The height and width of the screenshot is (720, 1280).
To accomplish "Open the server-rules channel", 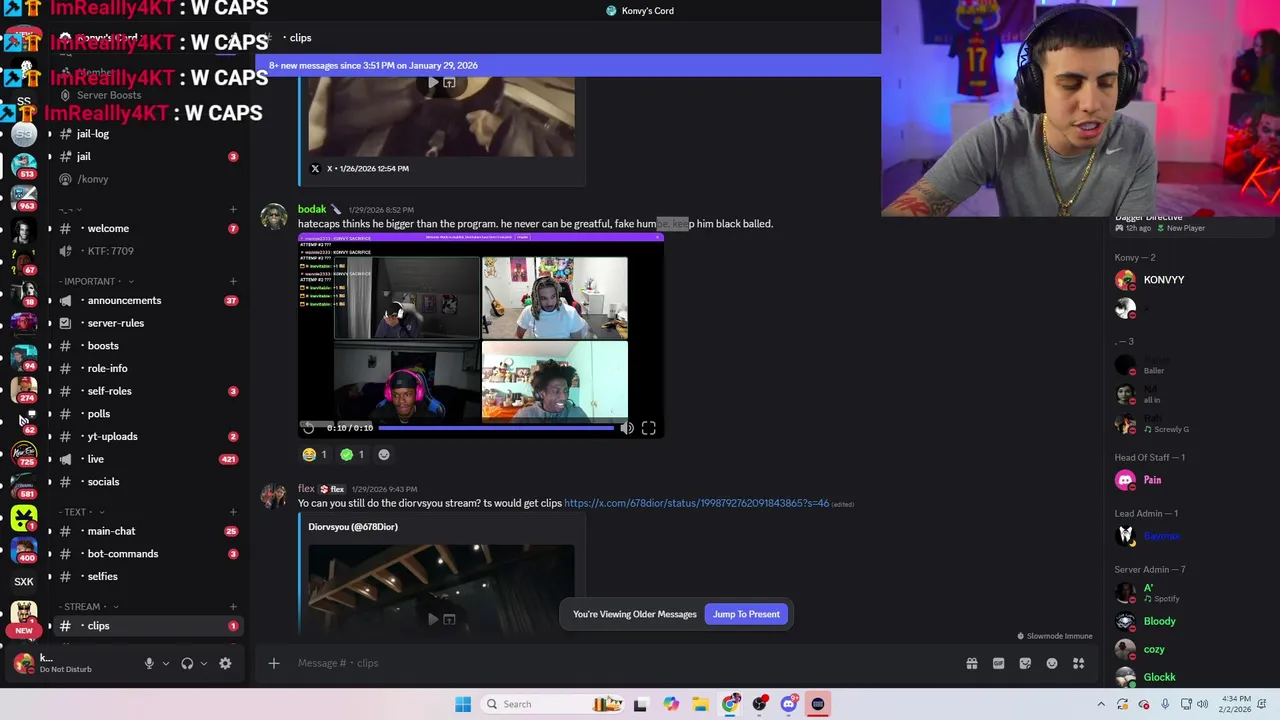I will [146, 323].
